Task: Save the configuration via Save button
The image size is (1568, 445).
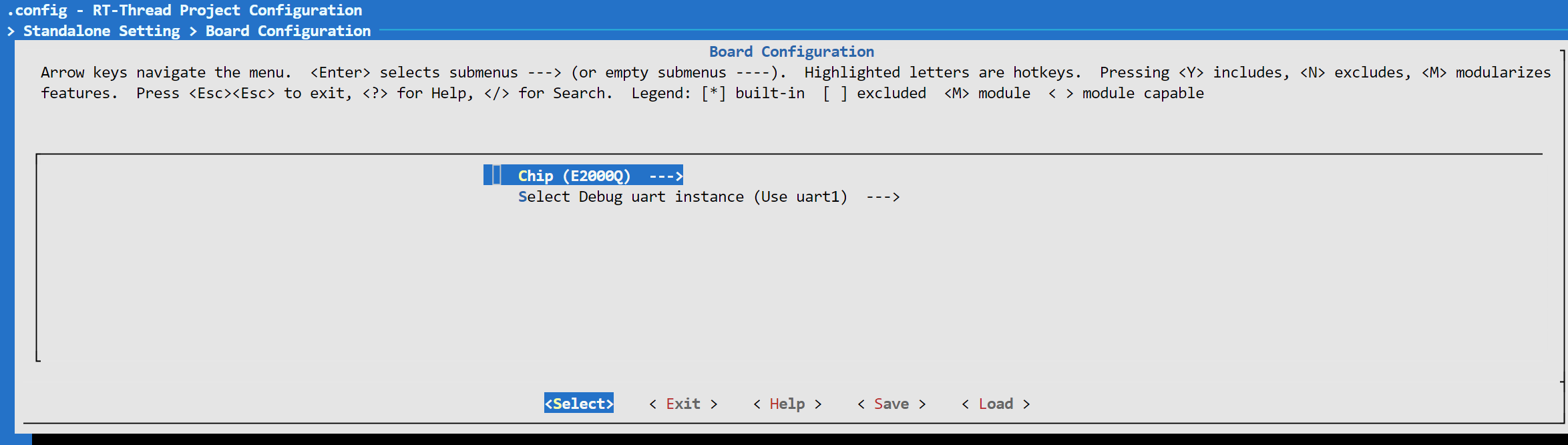Action: (891, 404)
